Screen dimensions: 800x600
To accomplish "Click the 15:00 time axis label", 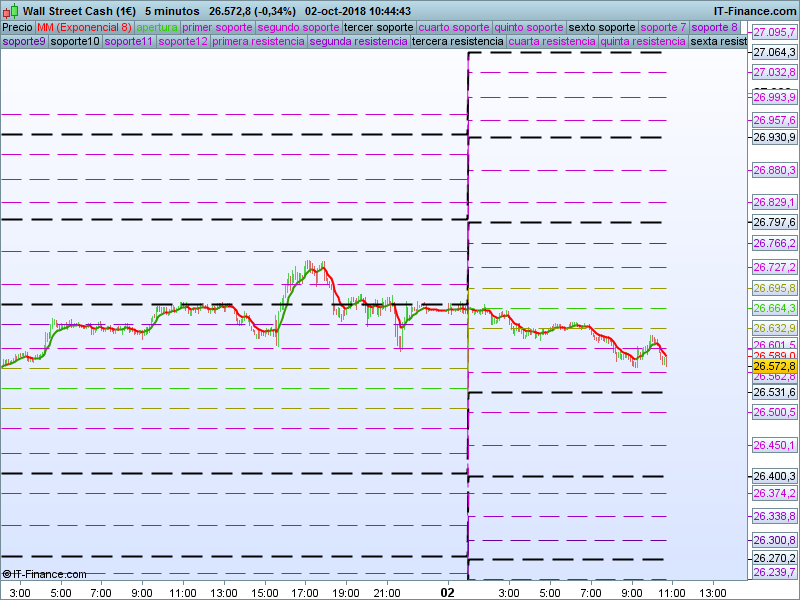I will (265, 593).
